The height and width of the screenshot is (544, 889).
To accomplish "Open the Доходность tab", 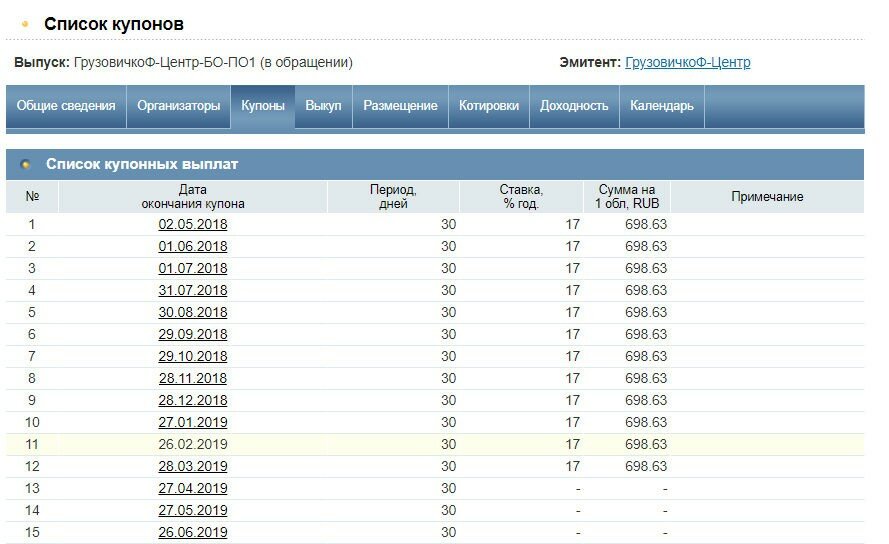I will click(574, 106).
